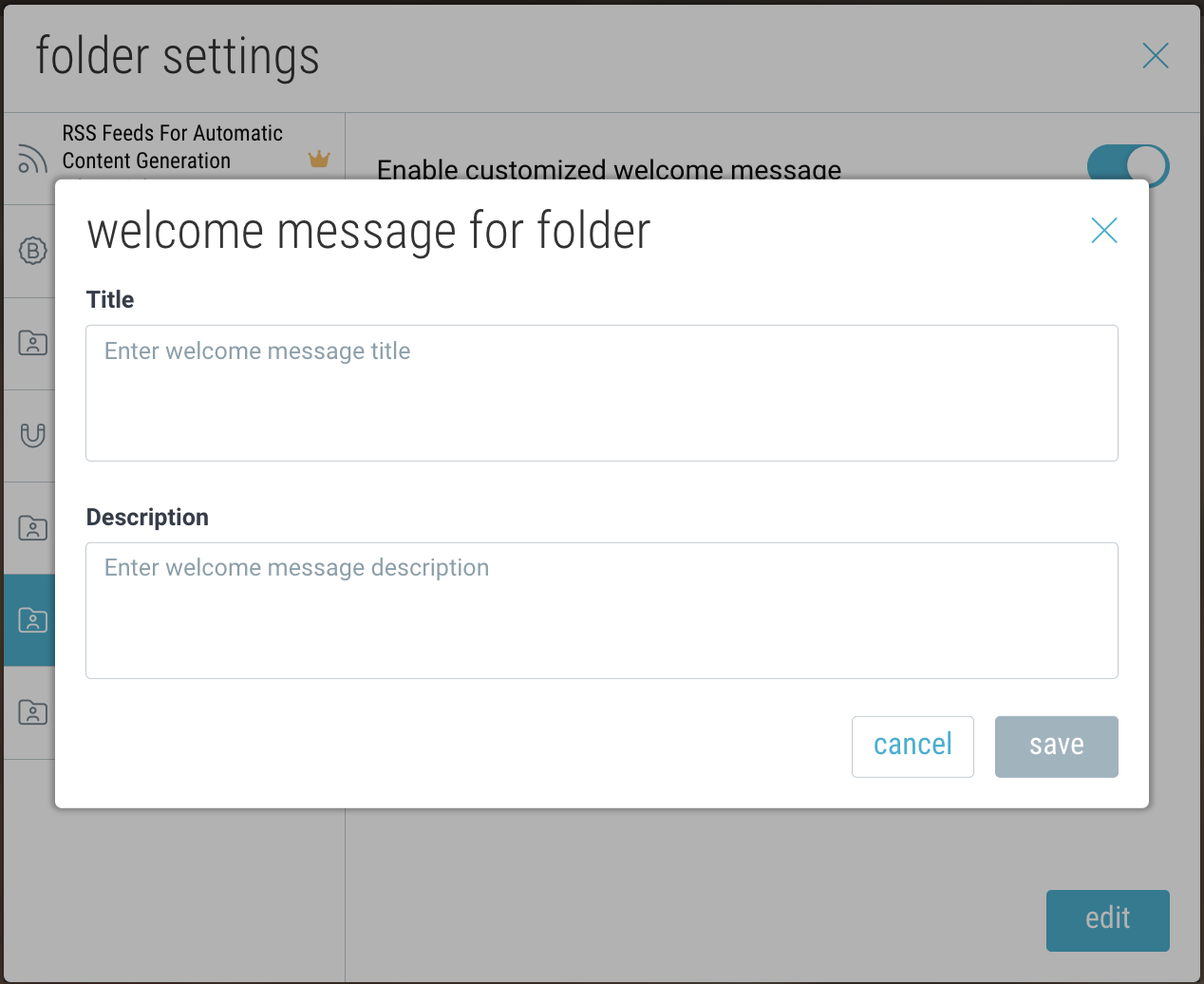Focus the welcome message description field

pyautogui.click(x=601, y=610)
